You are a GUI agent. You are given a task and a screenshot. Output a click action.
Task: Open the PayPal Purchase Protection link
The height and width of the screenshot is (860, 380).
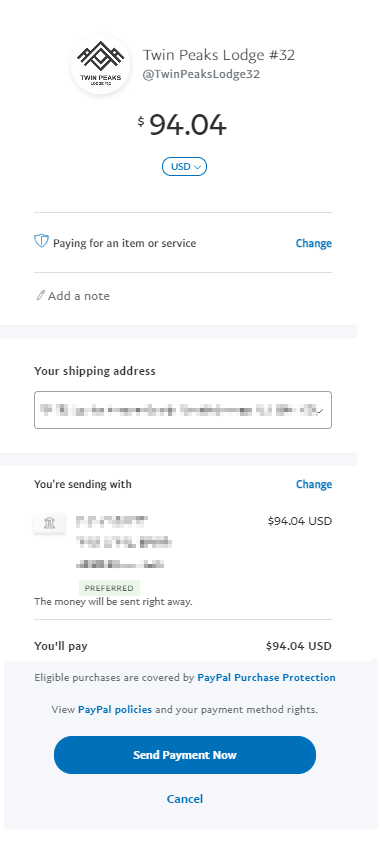pos(266,677)
